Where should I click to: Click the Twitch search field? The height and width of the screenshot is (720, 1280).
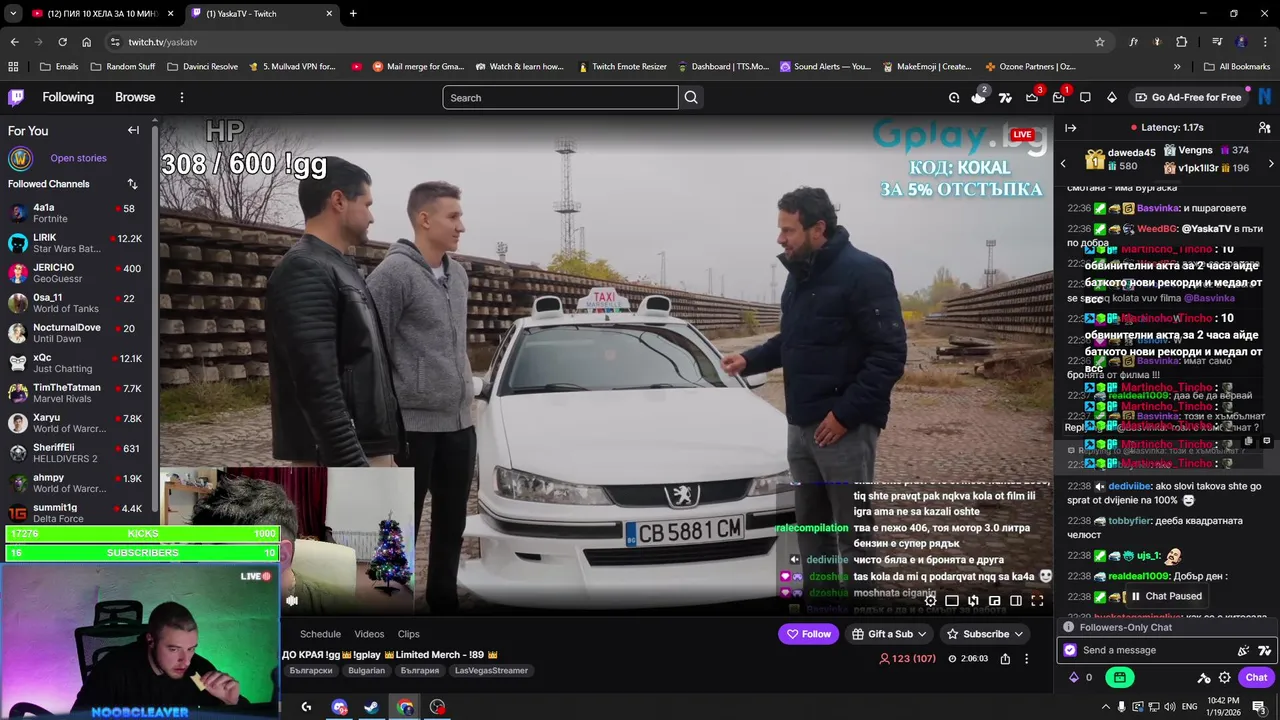560,97
